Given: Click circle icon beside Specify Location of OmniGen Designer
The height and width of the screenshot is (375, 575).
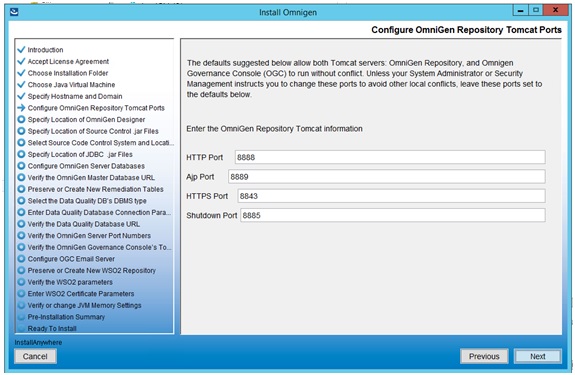Looking at the screenshot, I should [x=21, y=120].
